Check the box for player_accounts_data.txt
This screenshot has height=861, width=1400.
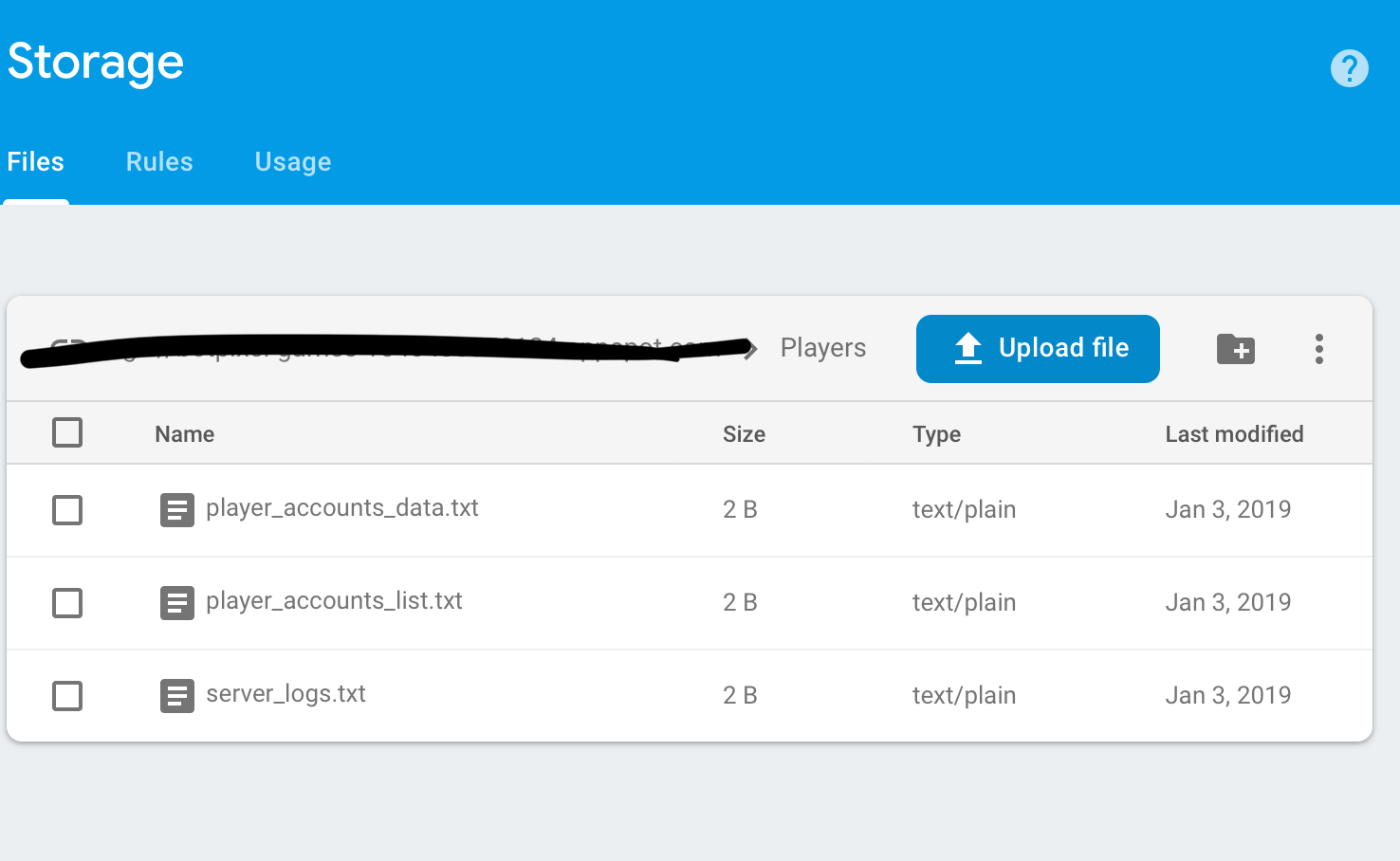(67, 510)
